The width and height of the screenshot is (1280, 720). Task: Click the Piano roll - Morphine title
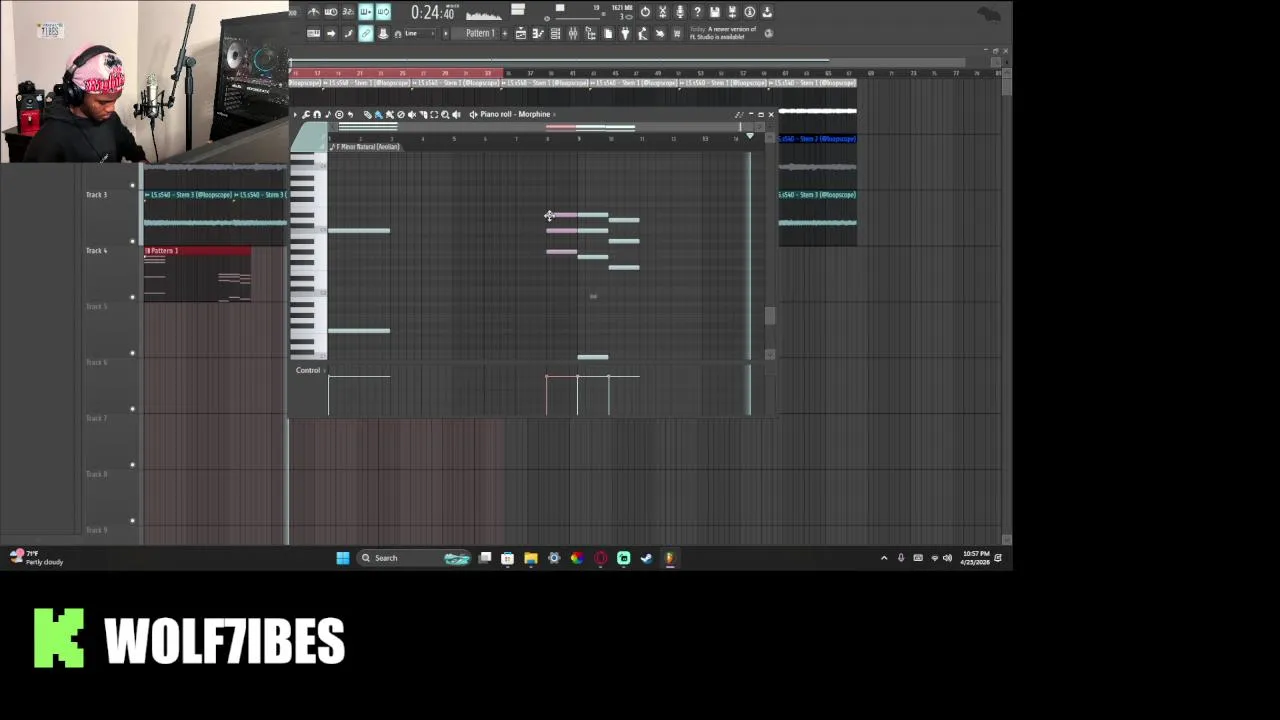(x=515, y=114)
